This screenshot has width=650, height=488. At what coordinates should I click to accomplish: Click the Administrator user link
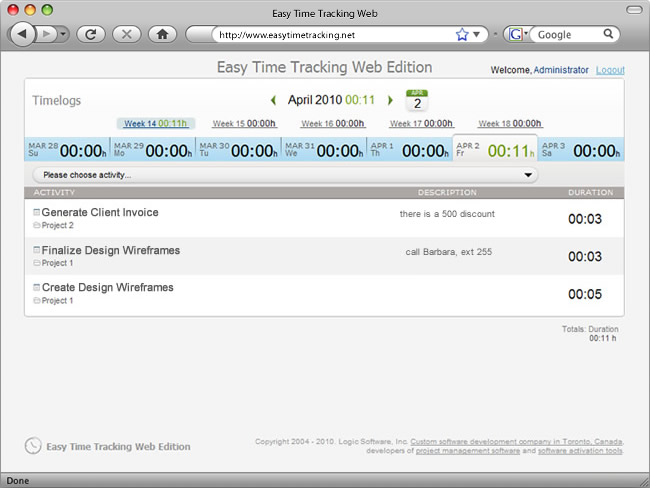561,70
